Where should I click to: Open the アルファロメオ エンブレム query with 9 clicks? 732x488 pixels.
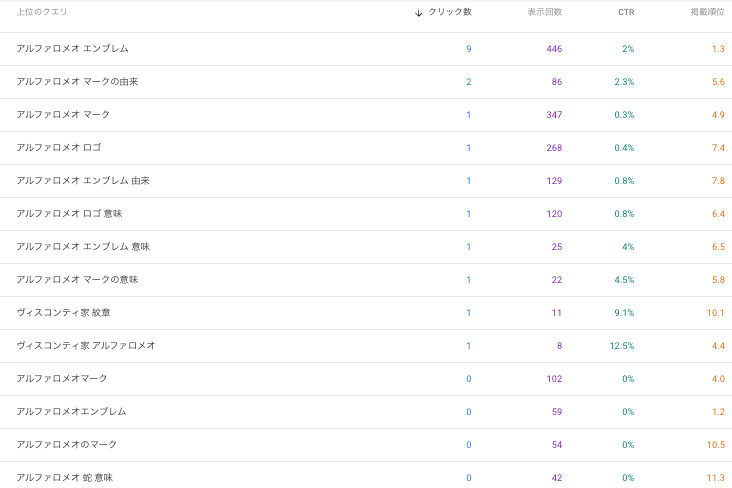click(72, 49)
